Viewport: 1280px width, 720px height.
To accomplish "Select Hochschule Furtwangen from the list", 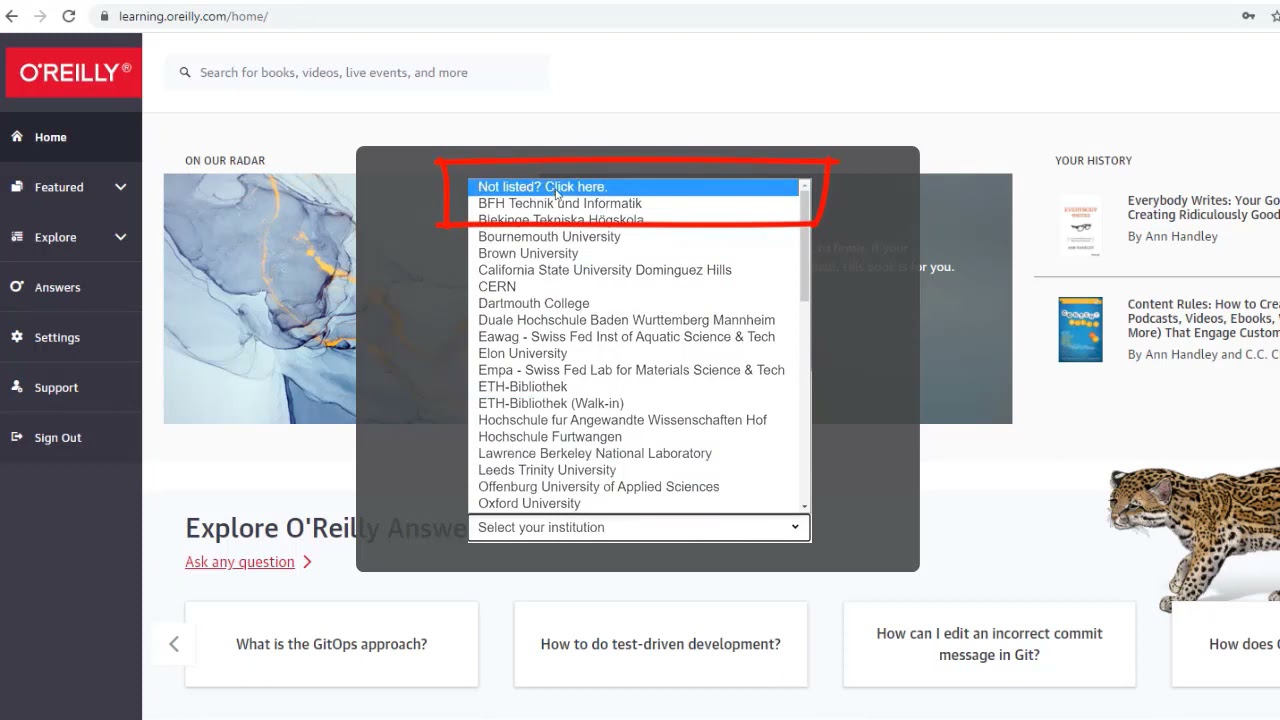I will pyautogui.click(x=633, y=437).
